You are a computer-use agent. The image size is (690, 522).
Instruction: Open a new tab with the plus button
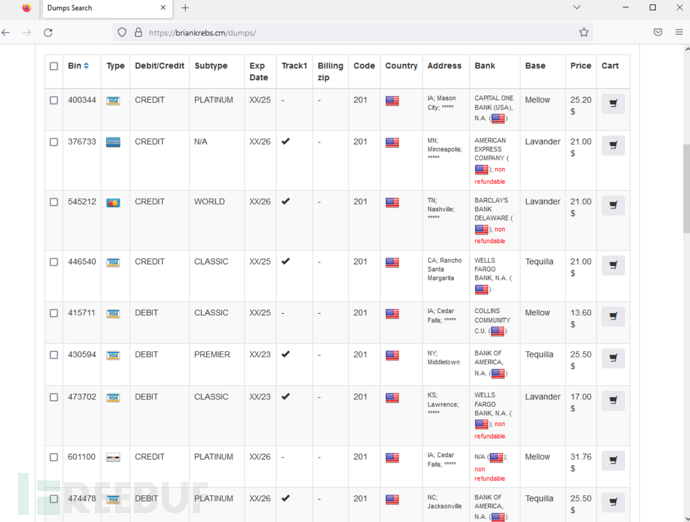(185, 8)
